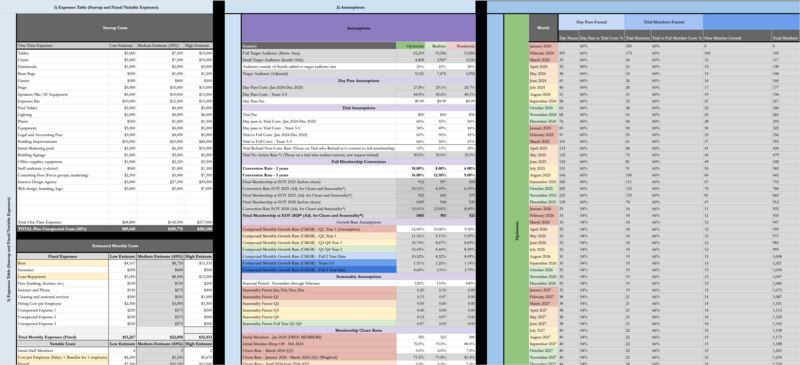The width and height of the screenshot is (800, 365).
Task: Select the 'Estimated Monthly Costs' header cell
Action: [x=115, y=246]
